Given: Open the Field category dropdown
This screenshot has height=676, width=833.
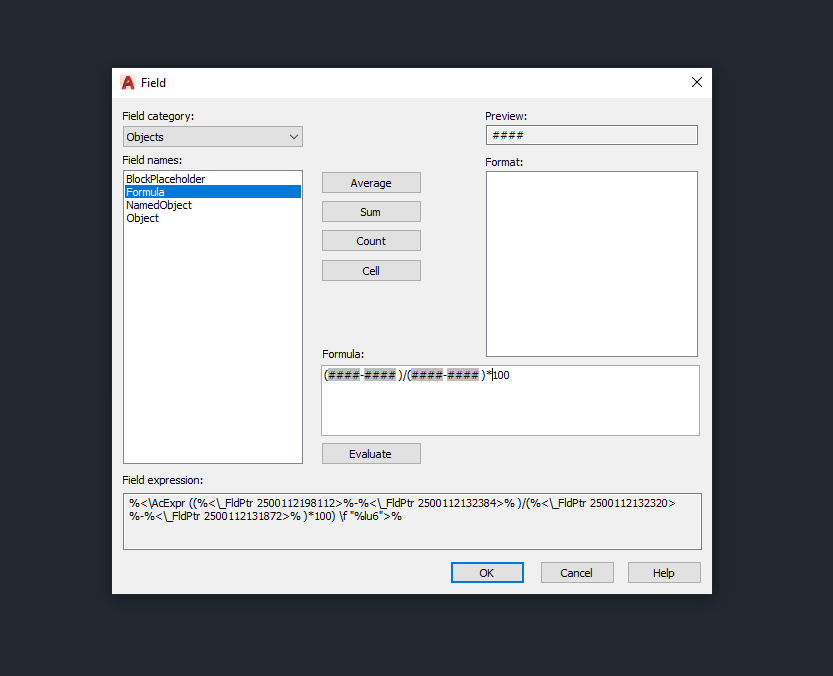Looking at the screenshot, I should point(212,137).
